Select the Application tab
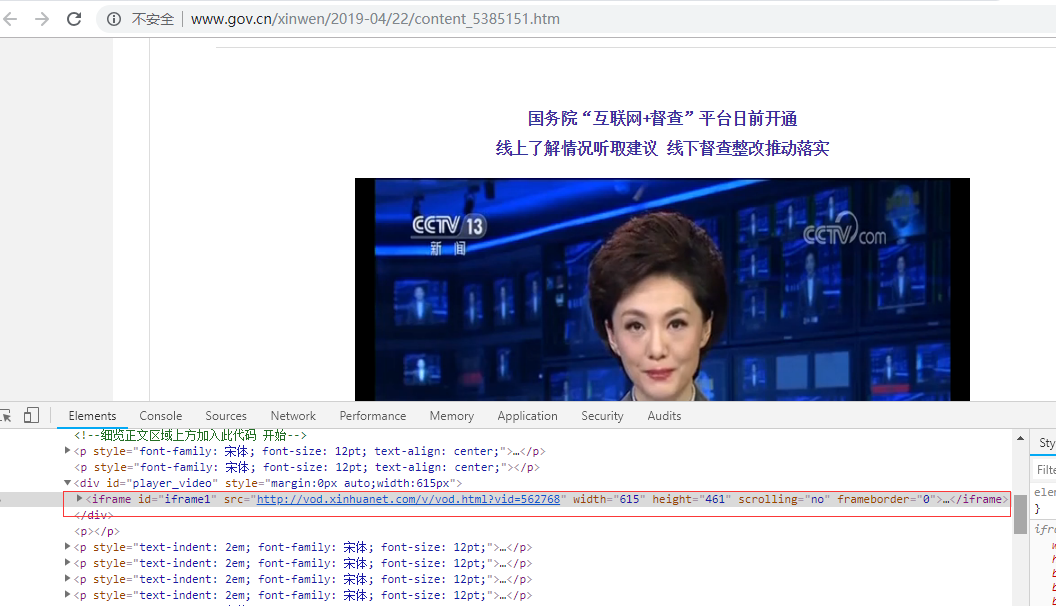The image size is (1056, 606). (527, 416)
